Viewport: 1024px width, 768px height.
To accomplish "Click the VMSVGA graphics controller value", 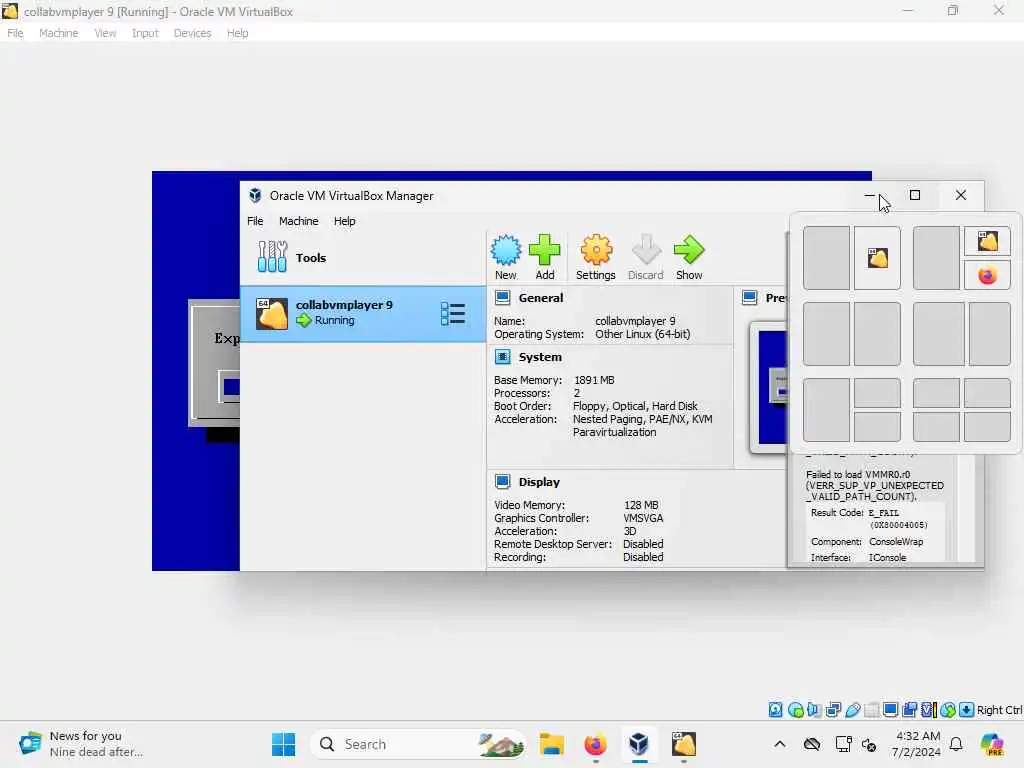I will pos(643,518).
